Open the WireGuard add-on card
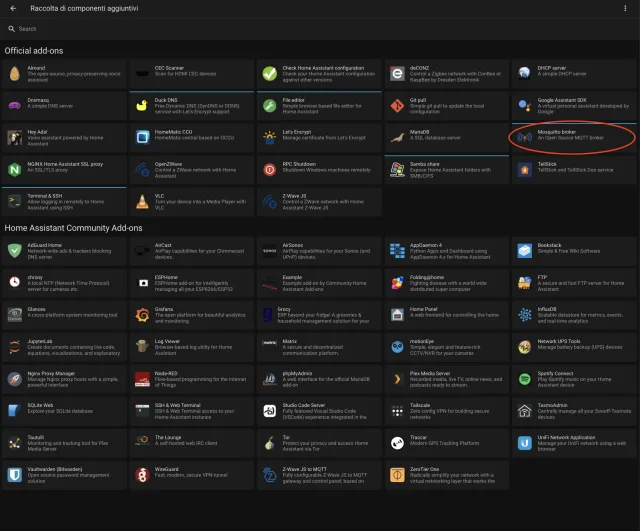 190,472
